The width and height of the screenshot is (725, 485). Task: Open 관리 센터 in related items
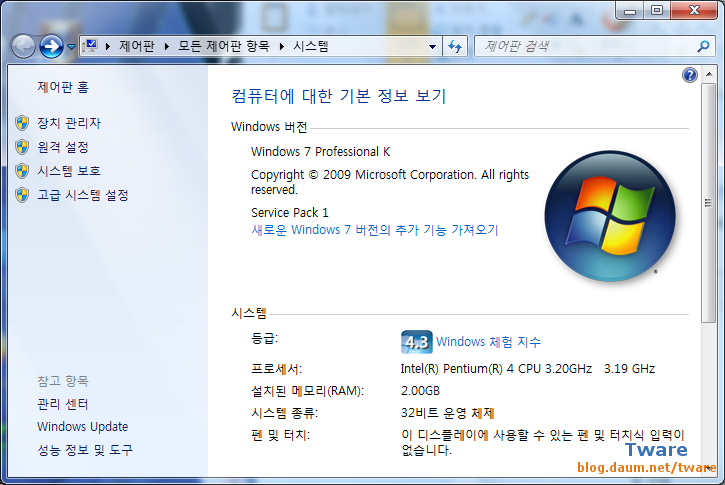click(x=63, y=404)
